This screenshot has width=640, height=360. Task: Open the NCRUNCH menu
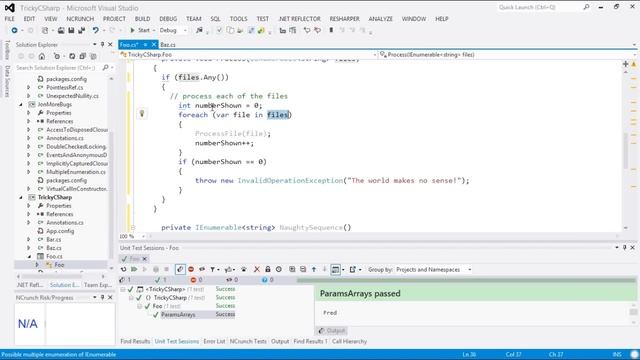tap(80, 19)
